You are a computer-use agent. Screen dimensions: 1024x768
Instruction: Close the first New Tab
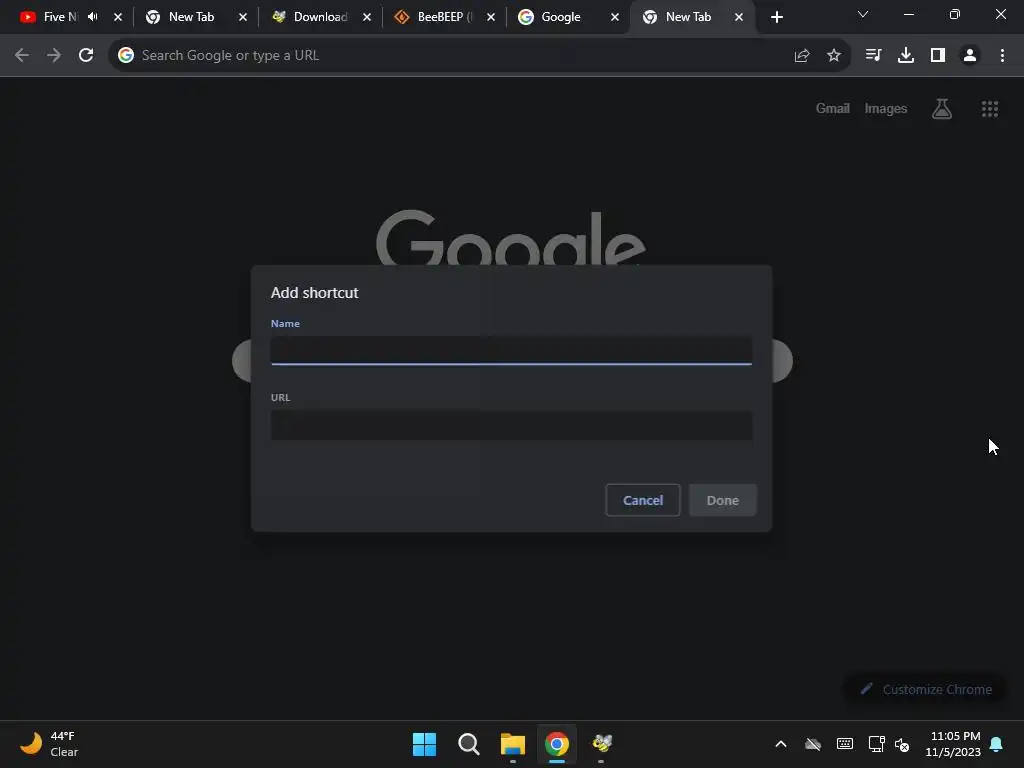(x=243, y=17)
